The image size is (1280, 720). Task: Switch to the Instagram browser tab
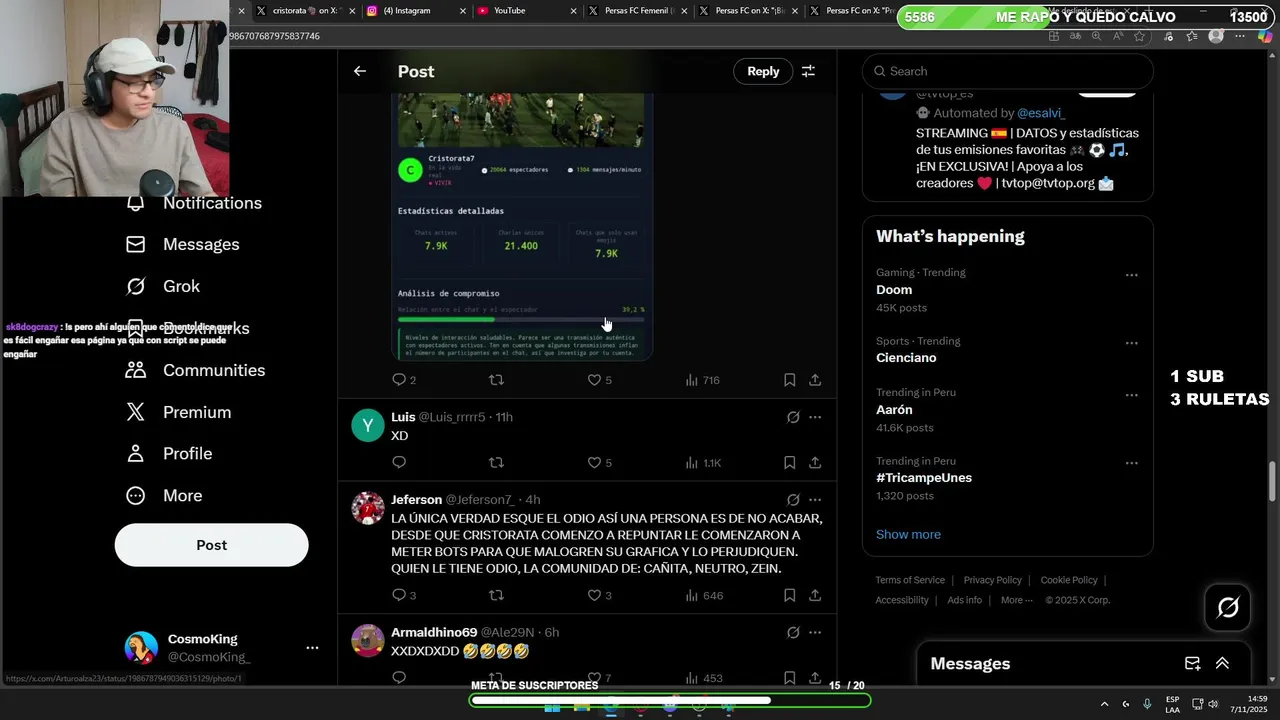(x=415, y=10)
